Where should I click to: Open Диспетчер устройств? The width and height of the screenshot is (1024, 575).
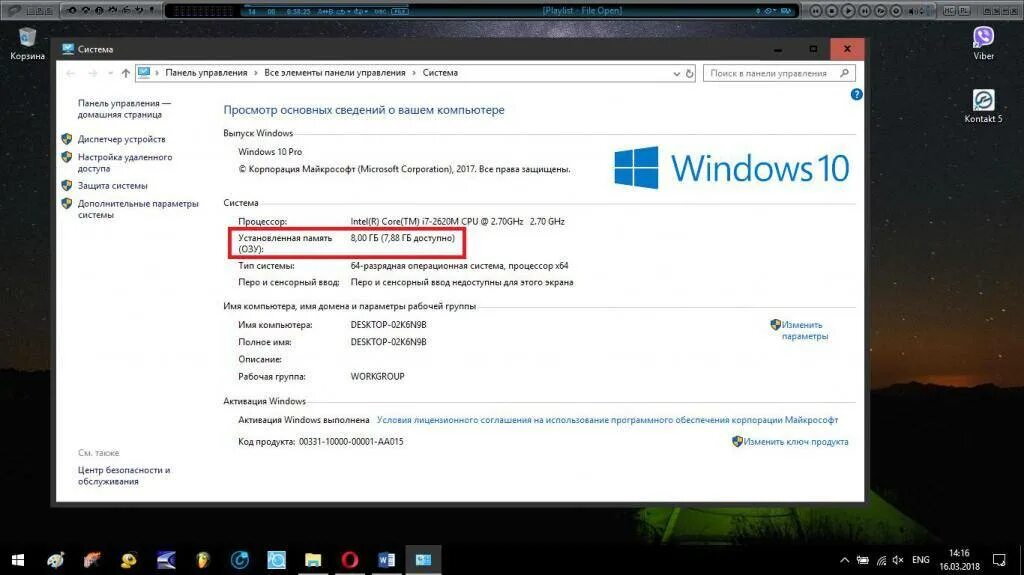coord(121,139)
